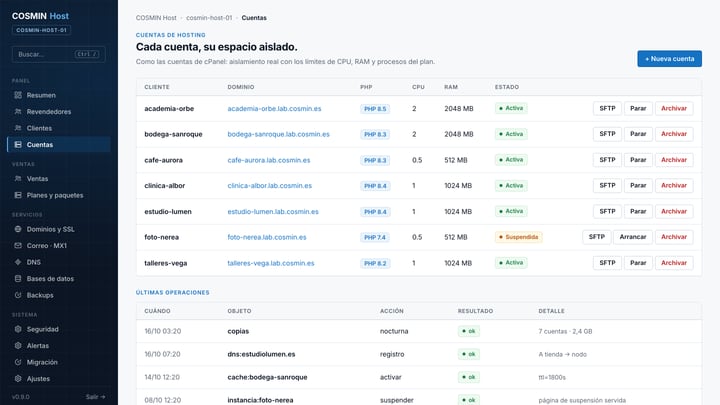Click Parar for estudio-lumen

[638, 211]
